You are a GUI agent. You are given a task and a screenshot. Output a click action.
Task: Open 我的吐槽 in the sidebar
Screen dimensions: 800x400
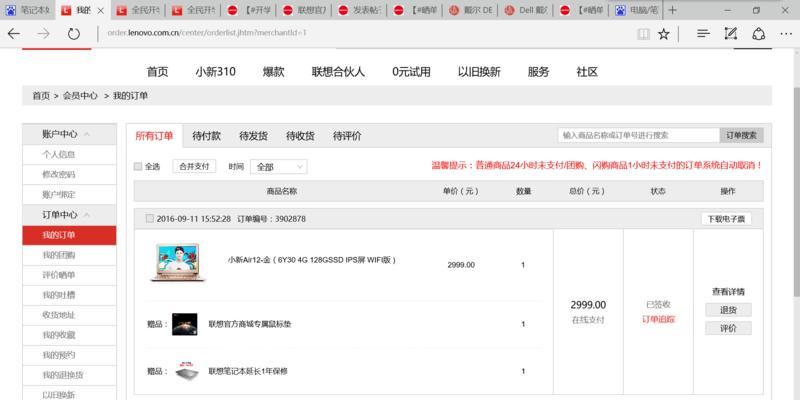click(x=59, y=295)
